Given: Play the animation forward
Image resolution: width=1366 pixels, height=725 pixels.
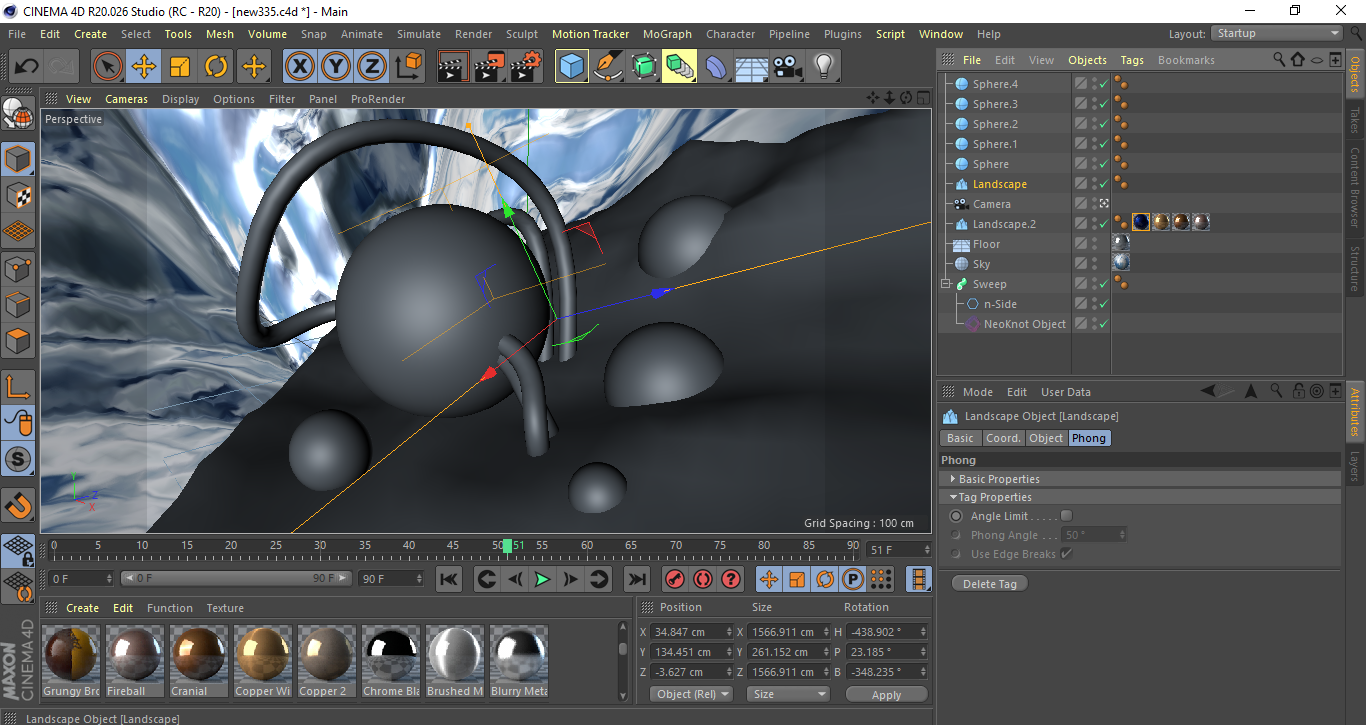Looking at the screenshot, I should tap(542, 579).
